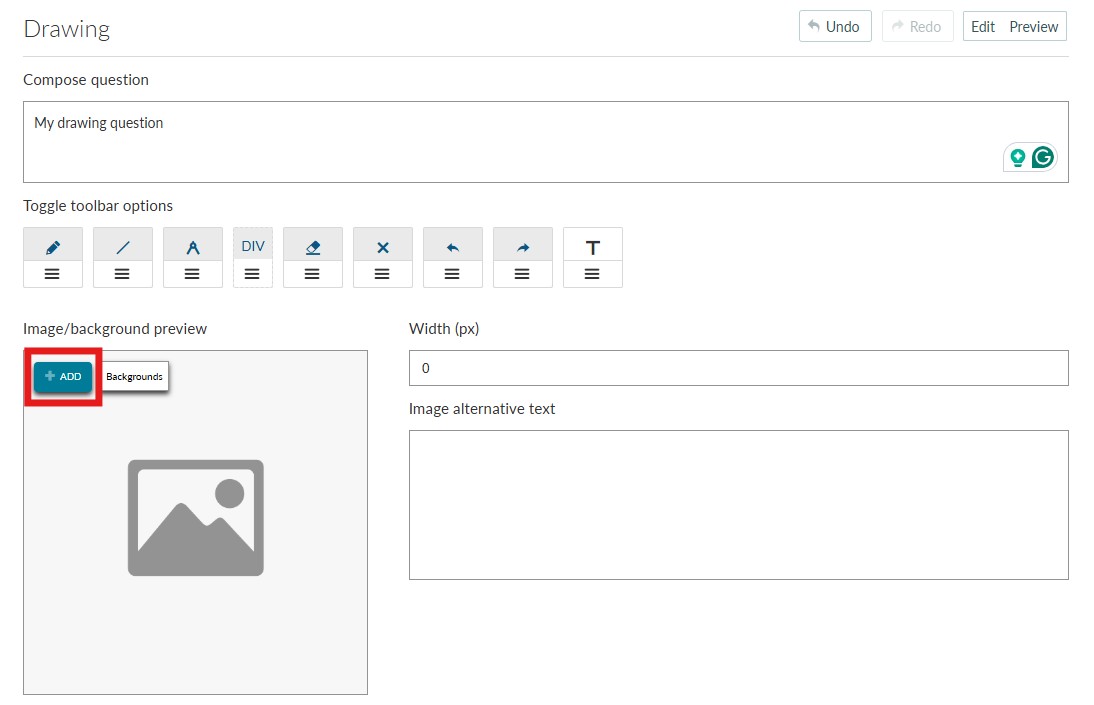The width and height of the screenshot is (1094, 705).
Task: Toggle the pencil drawing tool option
Action: [x=53, y=246]
